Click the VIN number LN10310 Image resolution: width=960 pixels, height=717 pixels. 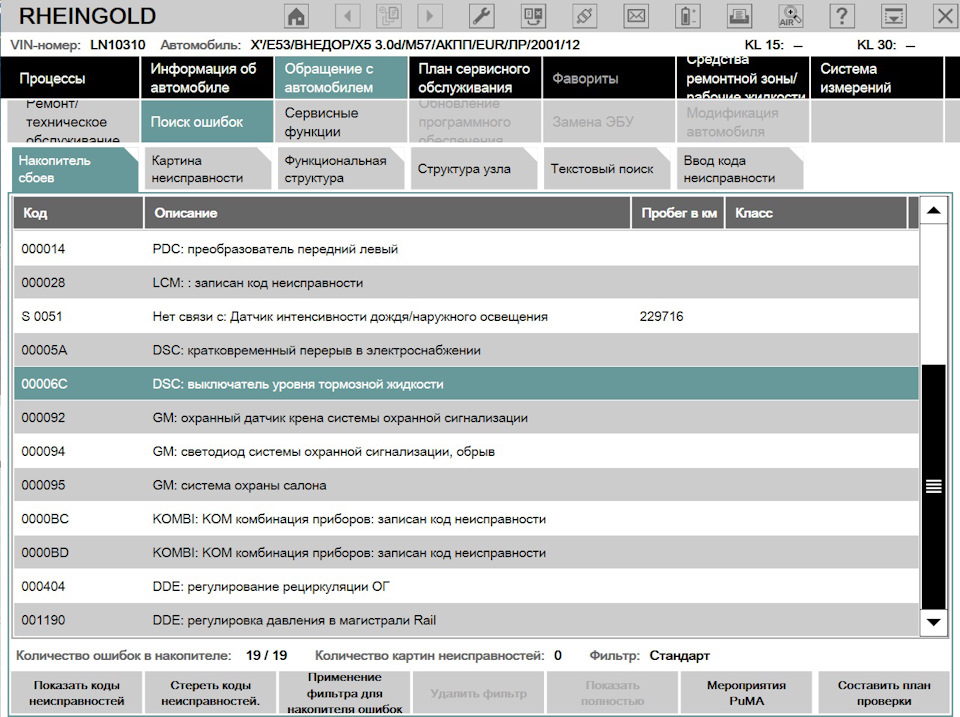click(x=118, y=45)
